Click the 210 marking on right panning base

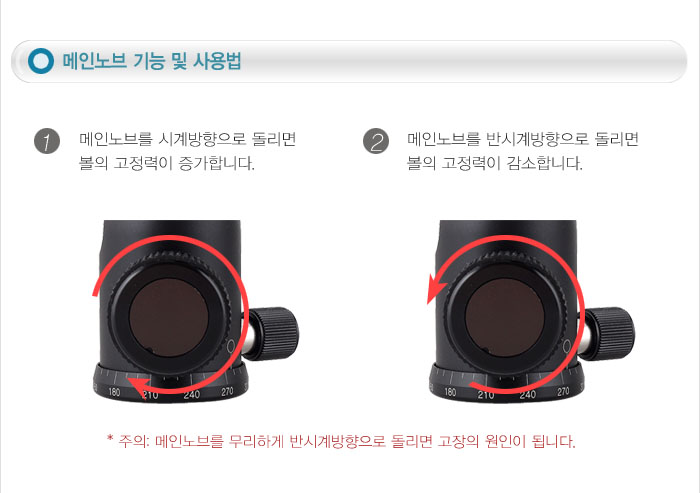coord(486,395)
